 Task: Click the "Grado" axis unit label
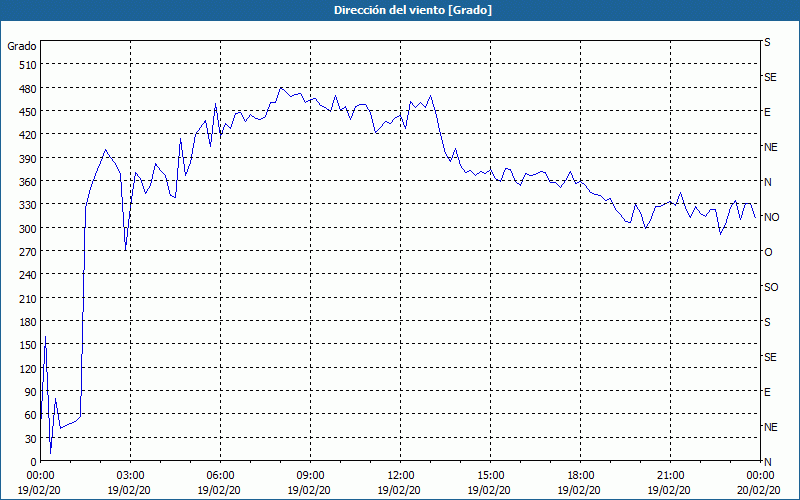click(22, 46)
